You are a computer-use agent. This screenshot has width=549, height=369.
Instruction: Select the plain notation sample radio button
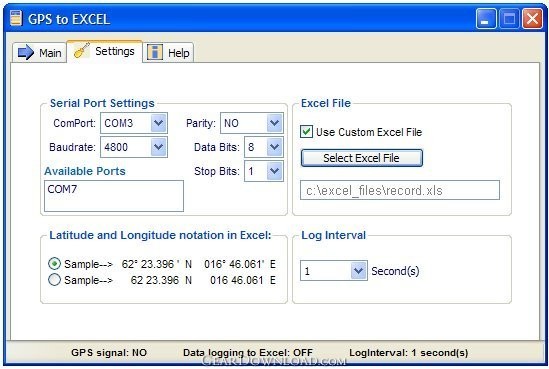click(x=54, y=280)
